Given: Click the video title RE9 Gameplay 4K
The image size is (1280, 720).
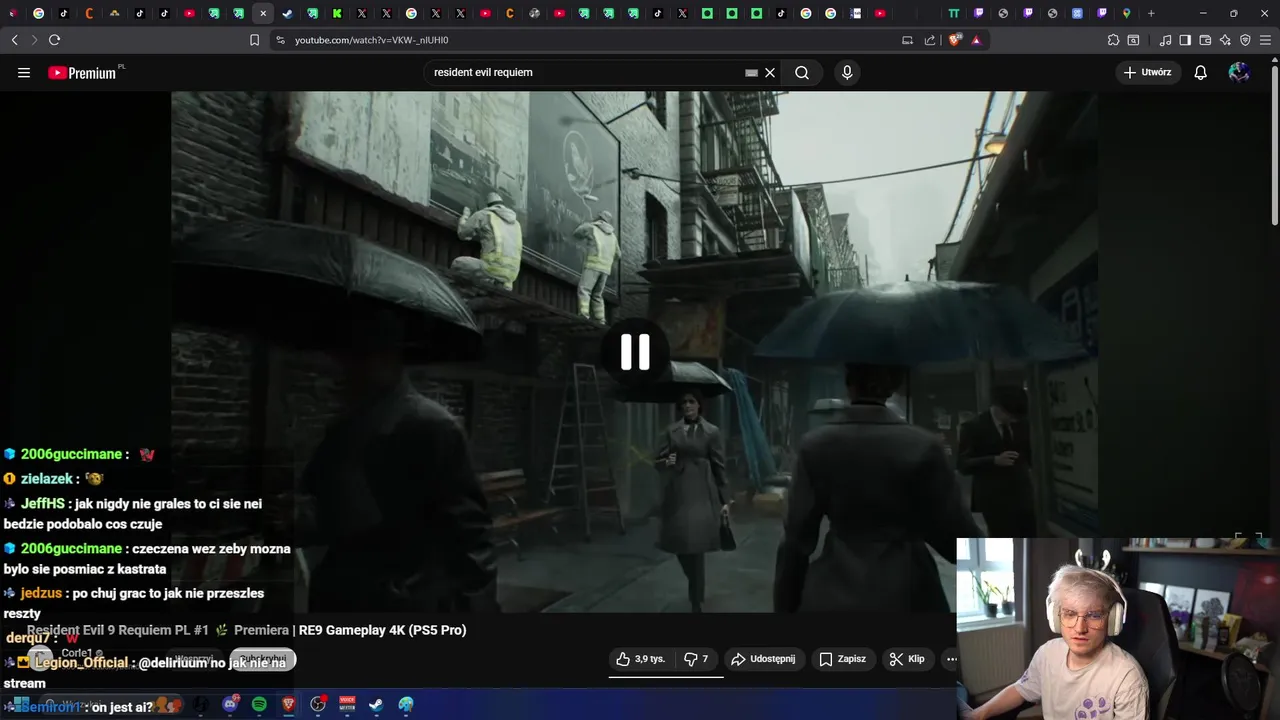Looking at the screenshot, I should pyautogui.click(x=246, y=630).
